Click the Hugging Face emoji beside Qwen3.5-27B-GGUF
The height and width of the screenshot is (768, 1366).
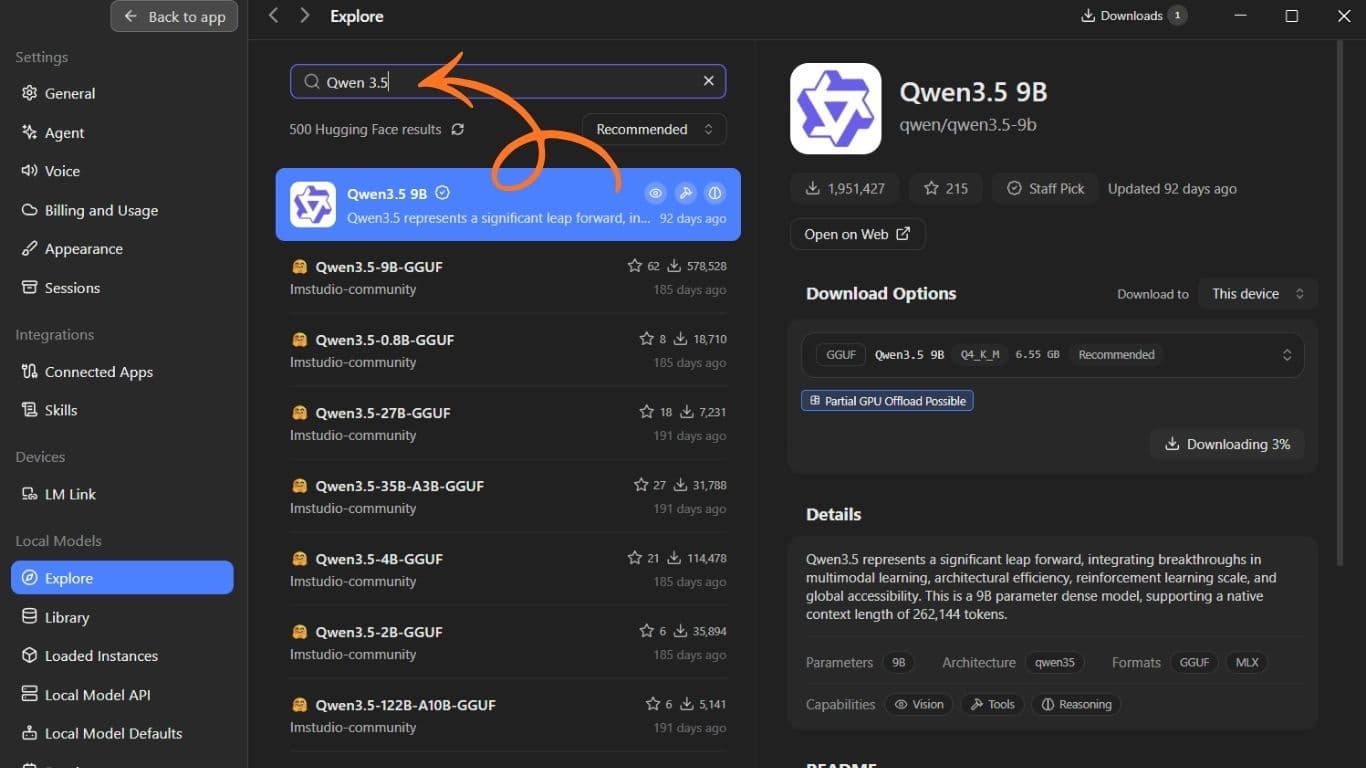(299, 413)
